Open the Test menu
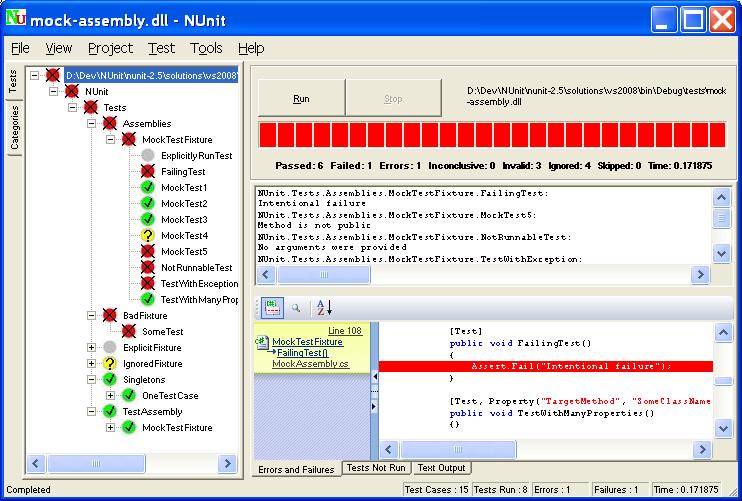Image resolution: width=742 pixels, height=501 pixels. [161, 48]
